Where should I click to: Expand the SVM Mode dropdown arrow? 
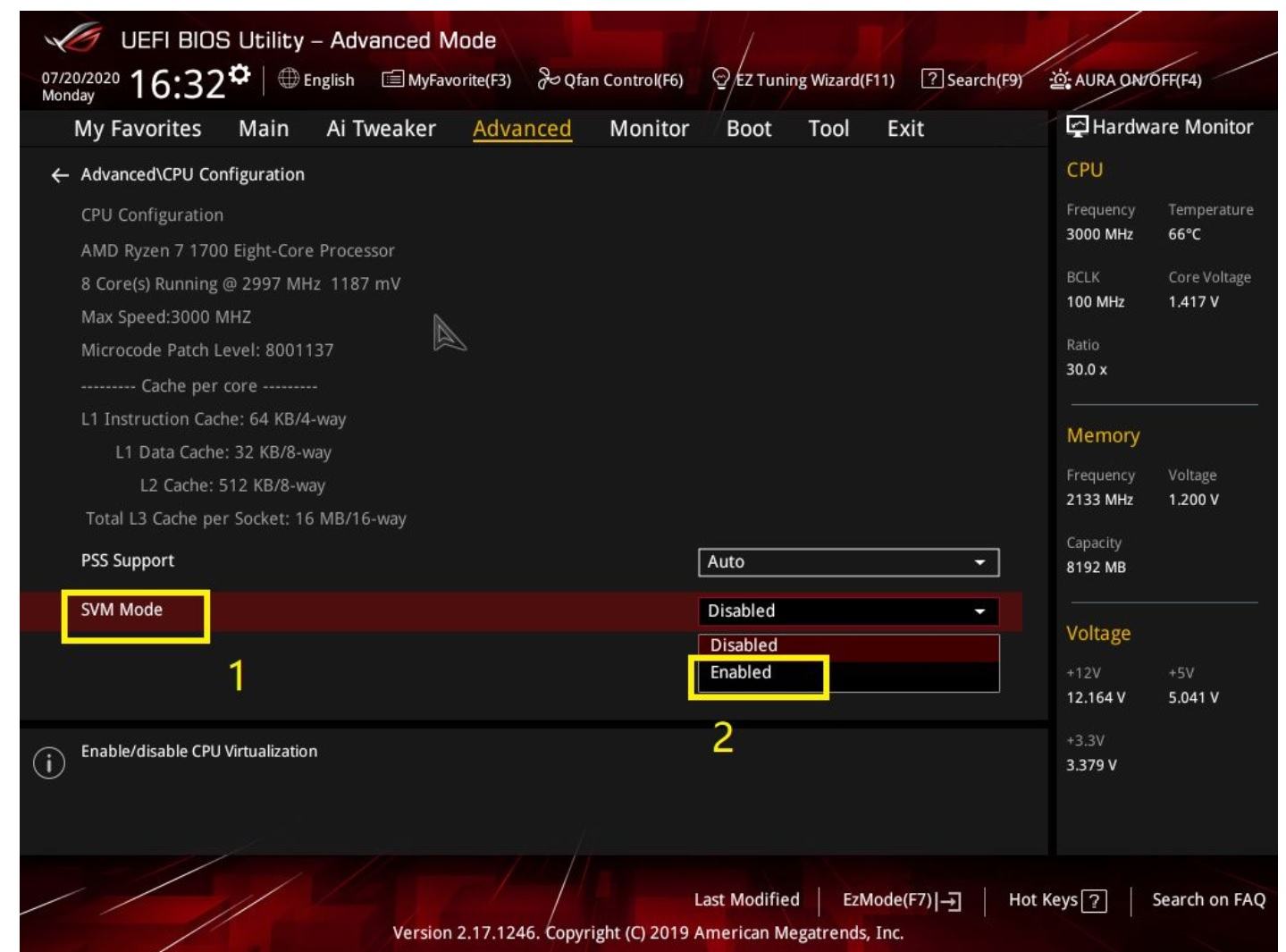coord(979,611)
